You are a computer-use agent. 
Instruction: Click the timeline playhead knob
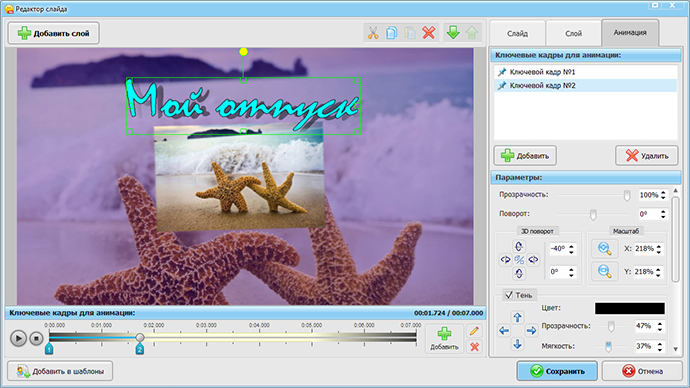(x=139, y=337)
